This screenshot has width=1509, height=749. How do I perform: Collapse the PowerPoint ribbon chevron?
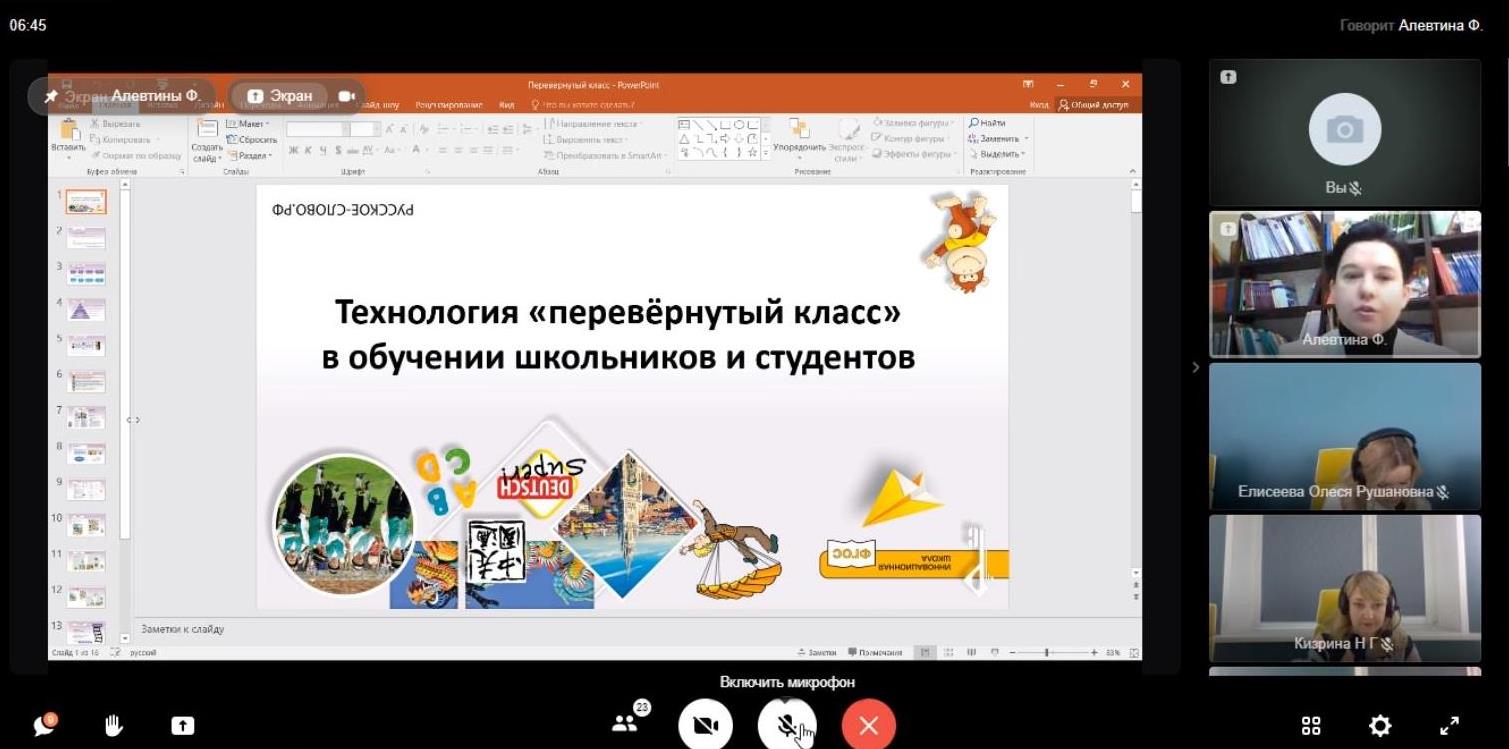tap(1133, 172)
